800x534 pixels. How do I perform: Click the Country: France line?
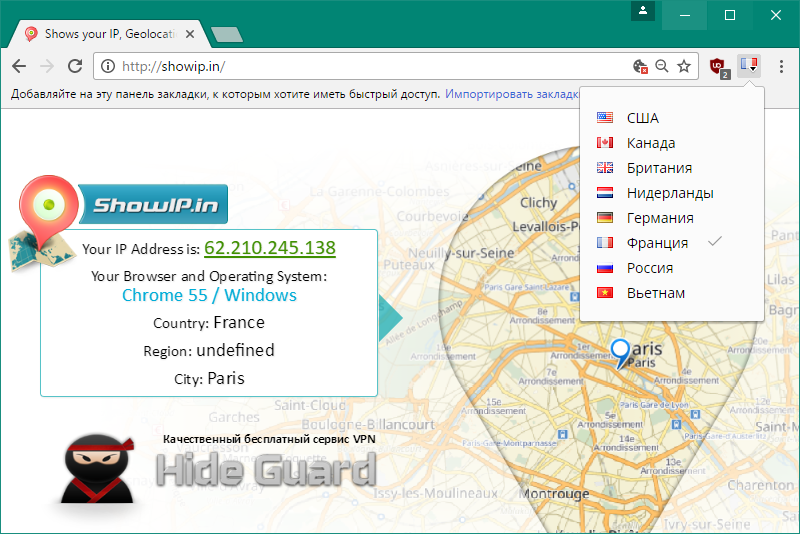pyautogui.click(x=209, y=323)
